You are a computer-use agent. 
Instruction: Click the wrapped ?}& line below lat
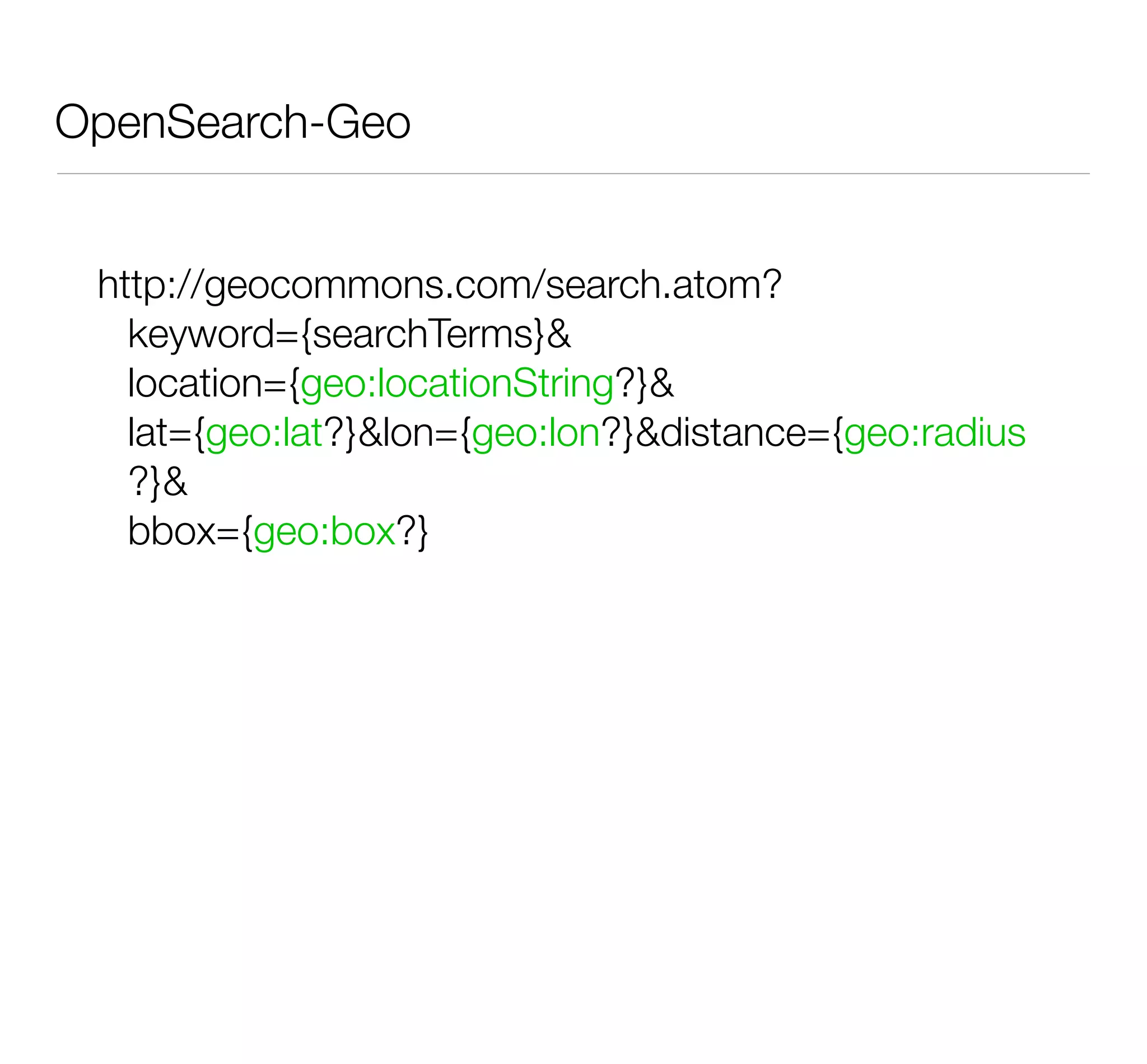tap(157, 483)
